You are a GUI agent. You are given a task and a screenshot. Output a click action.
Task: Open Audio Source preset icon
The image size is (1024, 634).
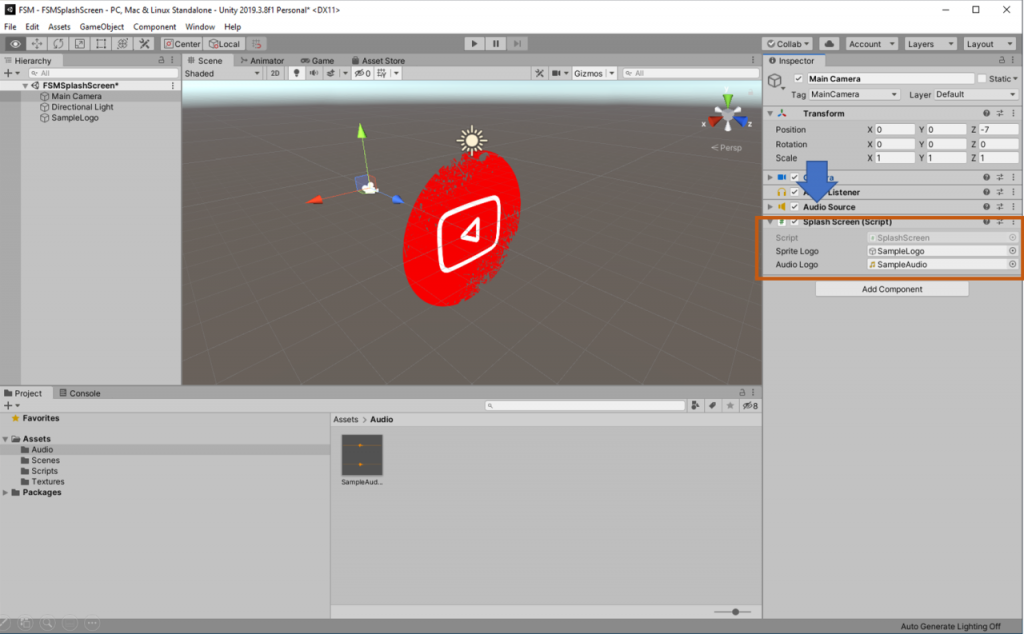pos(1000,206)
